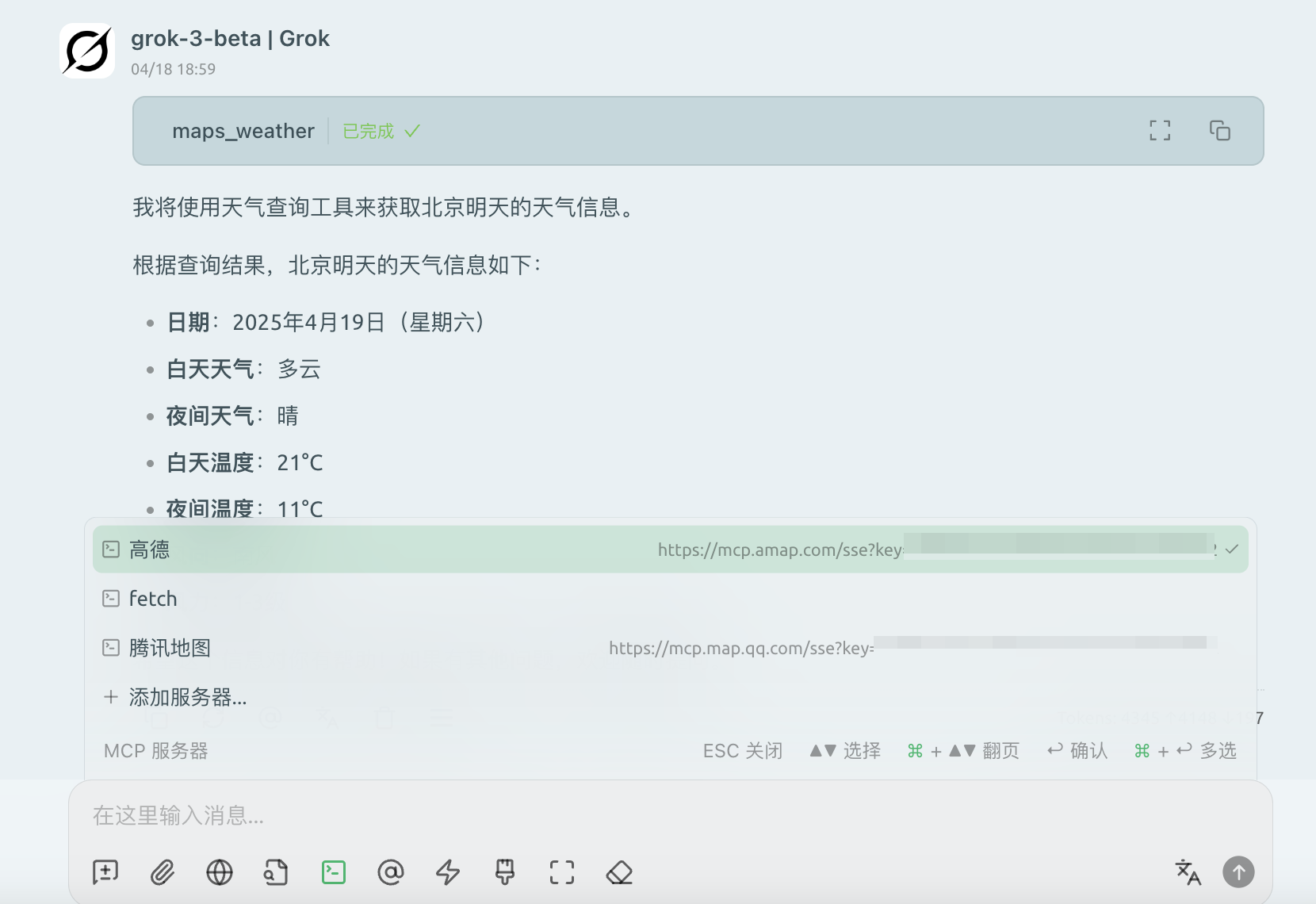Screen dimensions: 1316x904
Task: Expand the input box with the fullscreen icon
Action: tap(562, 872)
